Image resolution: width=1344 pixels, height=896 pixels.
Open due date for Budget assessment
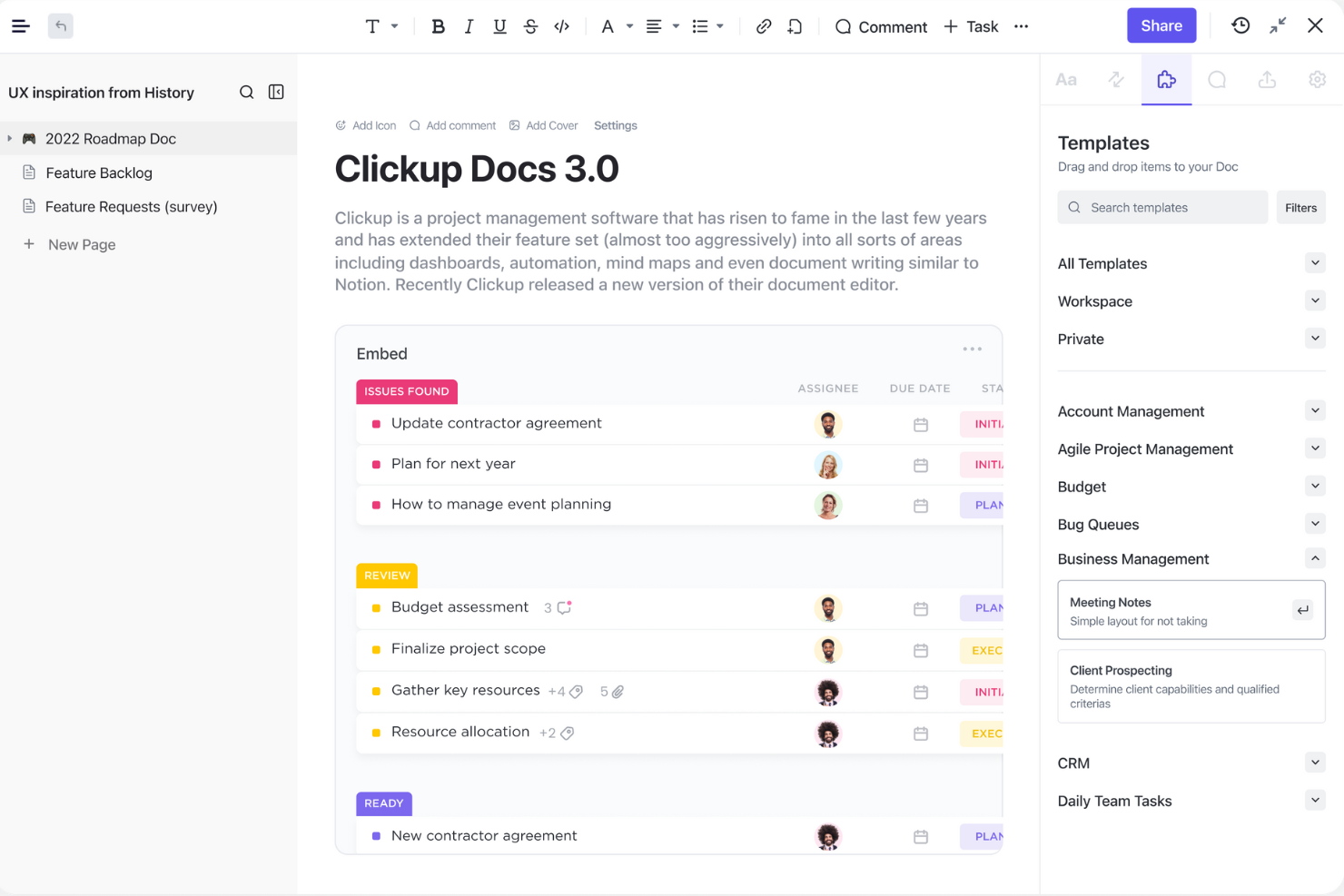click(x=921, y=608)
